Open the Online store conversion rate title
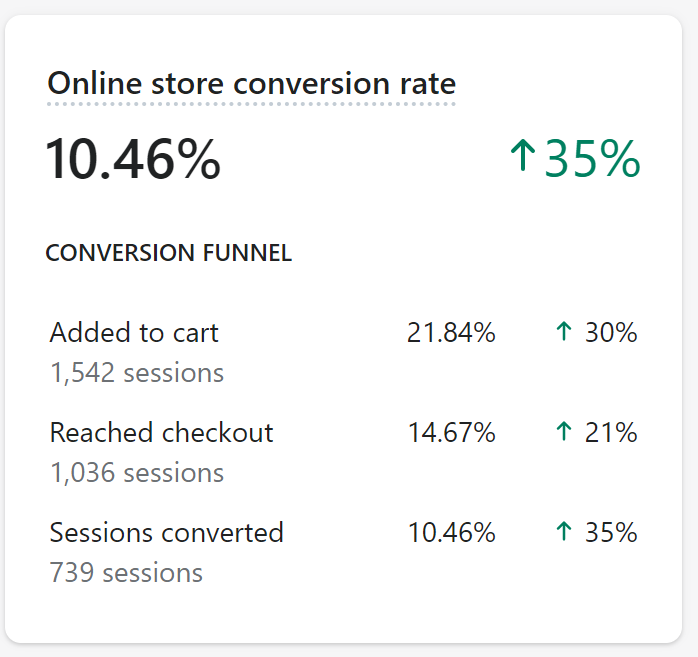Screen dimensions: 698x657 [x=252, y=83]
